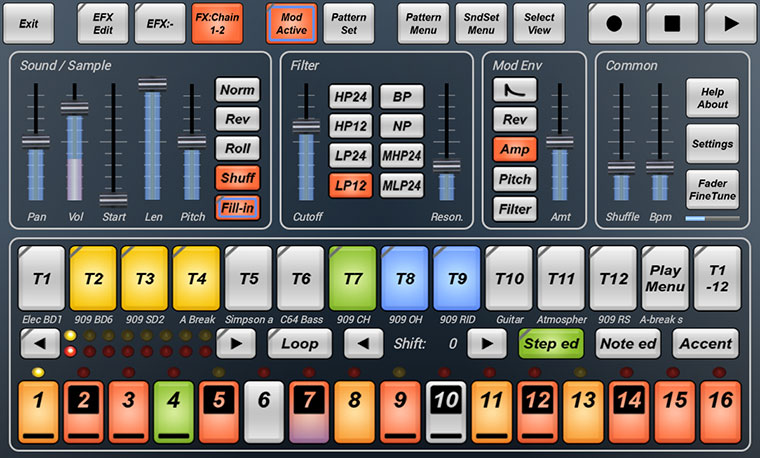Tap the green T7 track pad
760x458 pixels.
pos(352,278)
